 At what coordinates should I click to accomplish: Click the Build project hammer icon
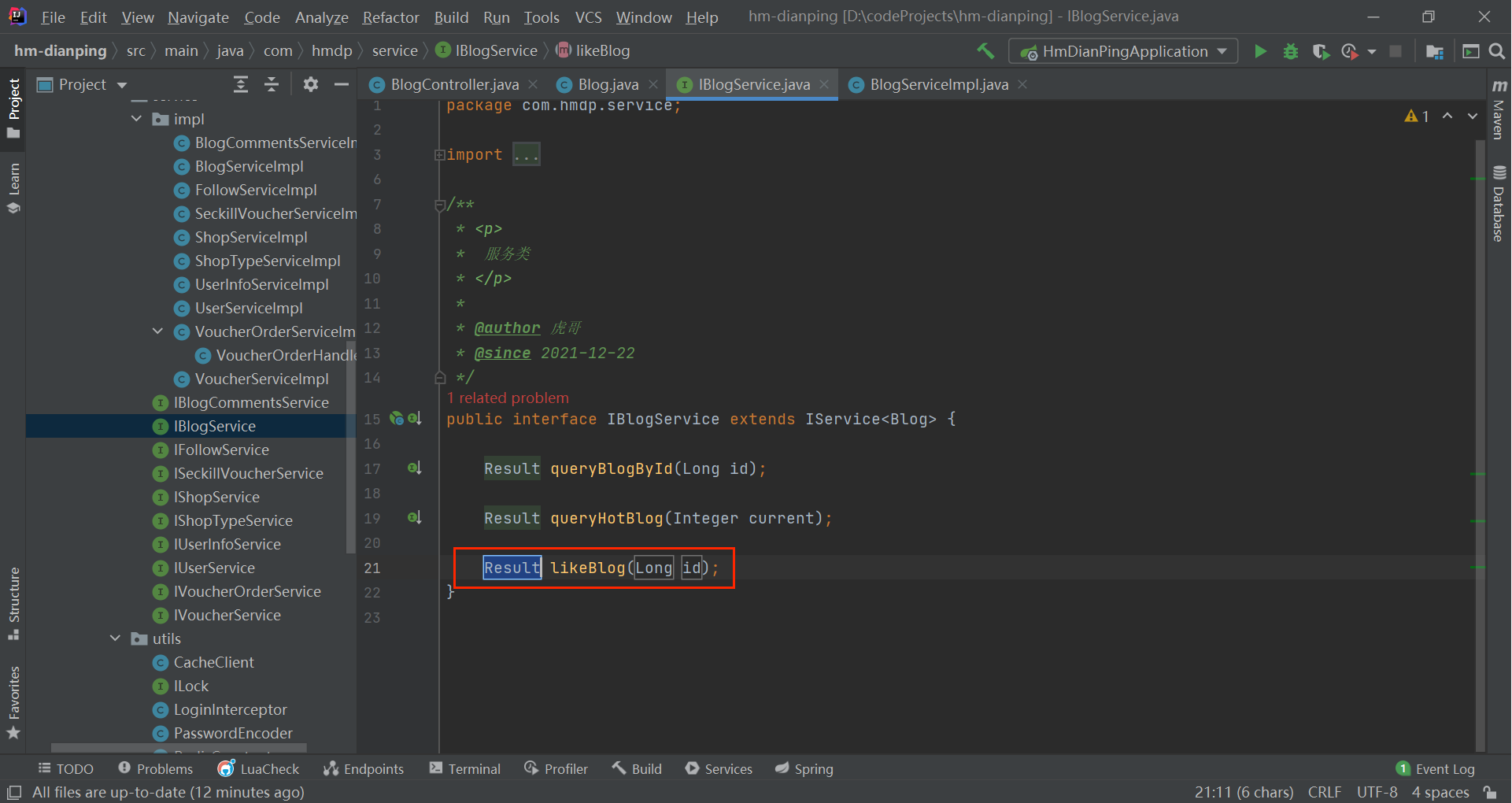tap(985, 51)
